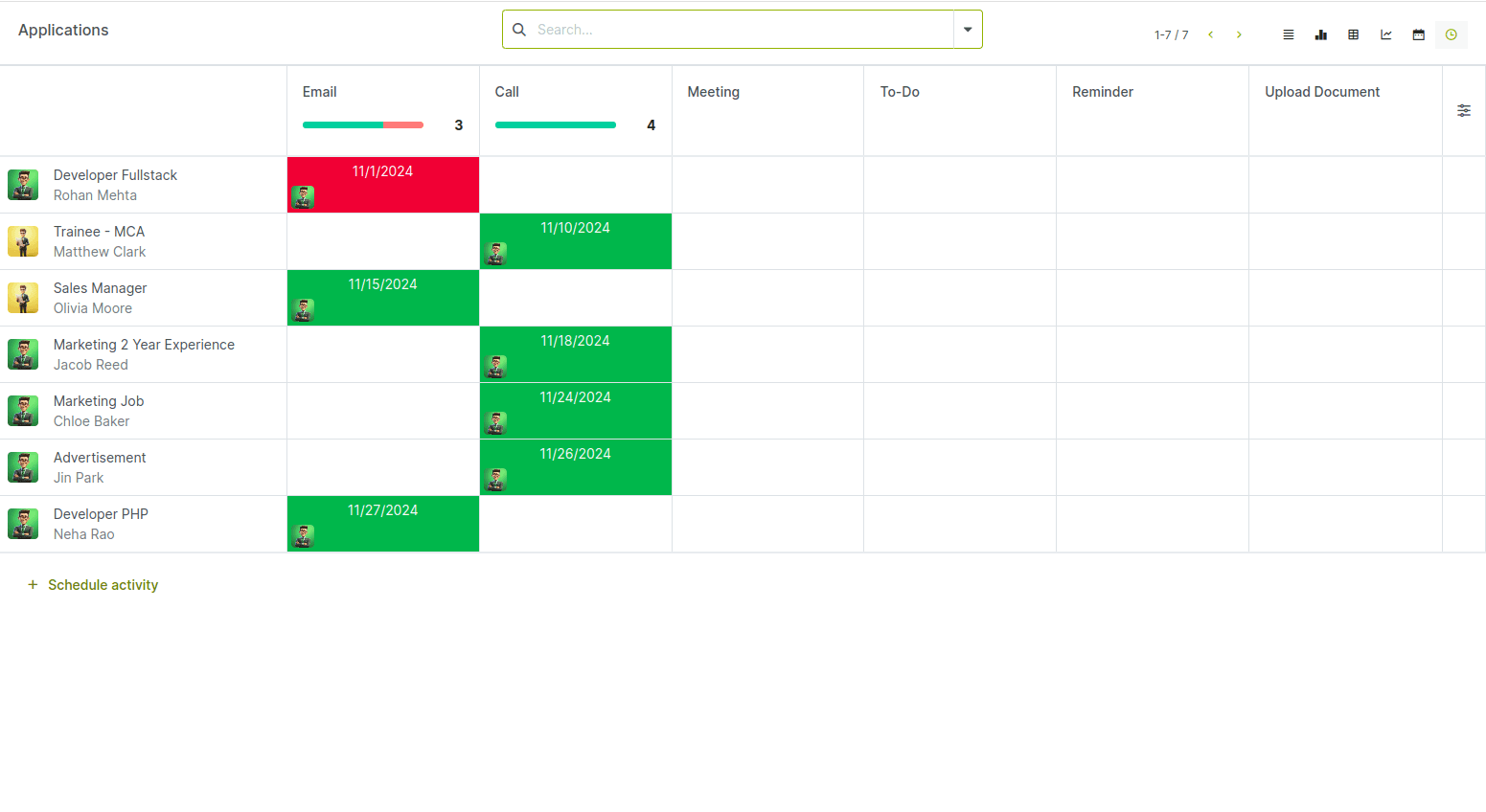Click Call activity count 4
This screenshot has width=1486, height=812.
pos(652,125)
